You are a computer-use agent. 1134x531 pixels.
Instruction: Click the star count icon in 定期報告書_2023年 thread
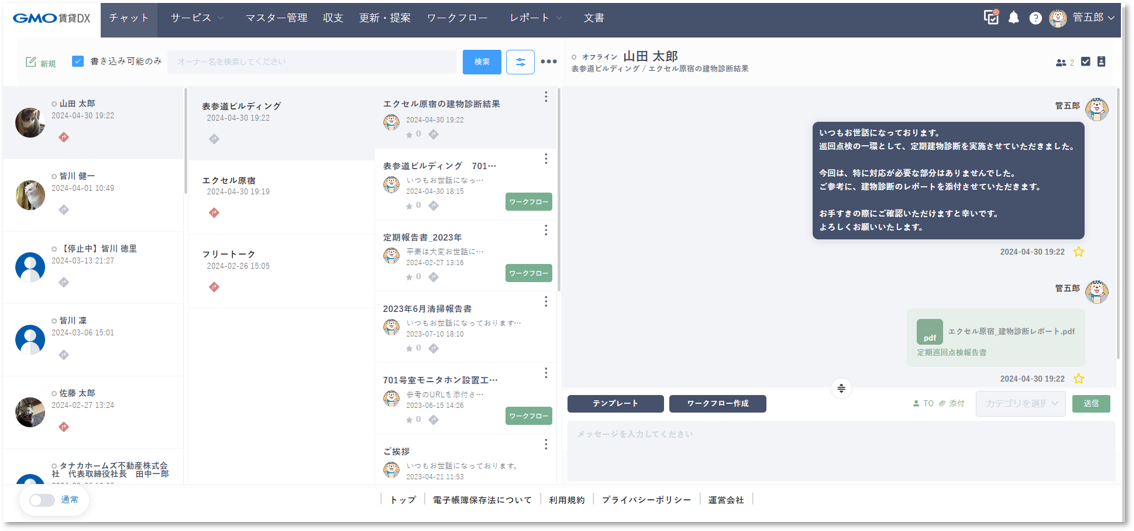409,276
